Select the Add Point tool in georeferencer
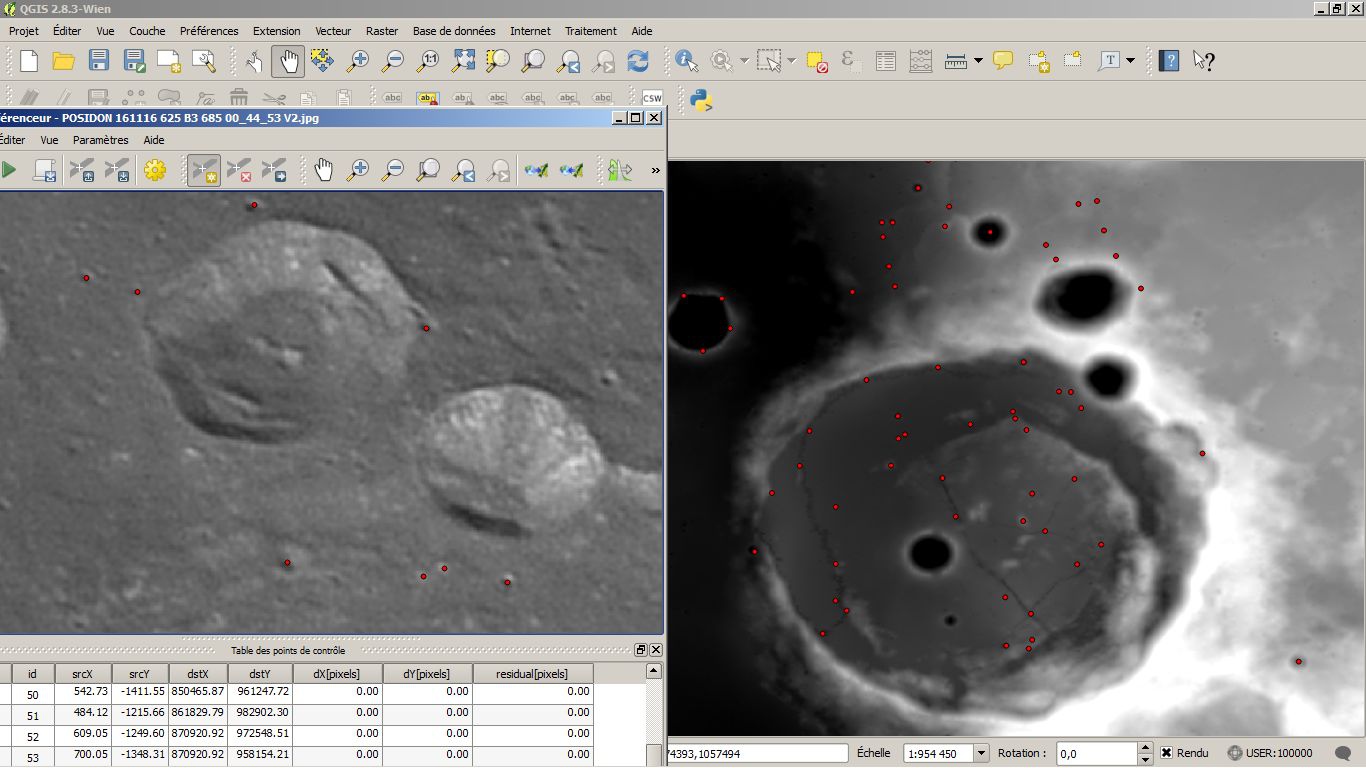Image resolution: width=1366 pixels, height=768 pixels. click(204, 170)
